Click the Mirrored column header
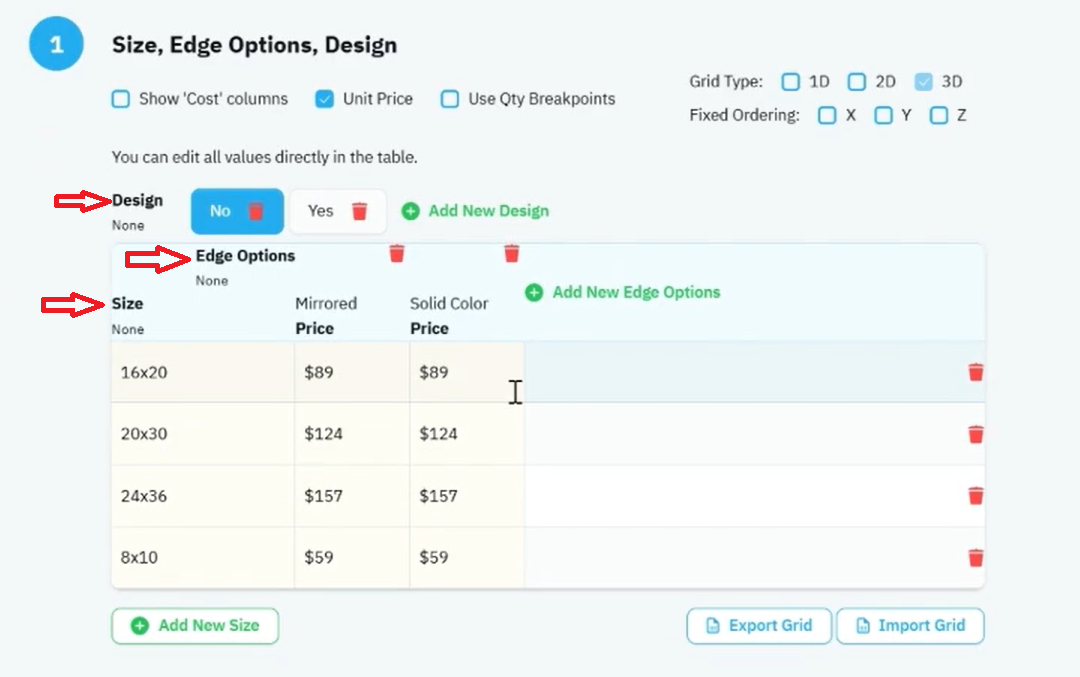This screenshot has height=677, width=1080. pos(326,304)
